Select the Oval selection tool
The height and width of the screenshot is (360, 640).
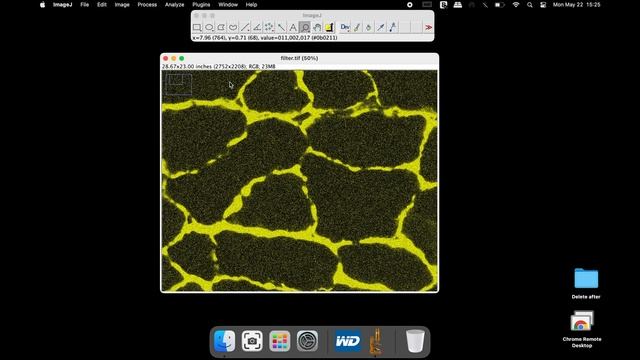[209, 27]
